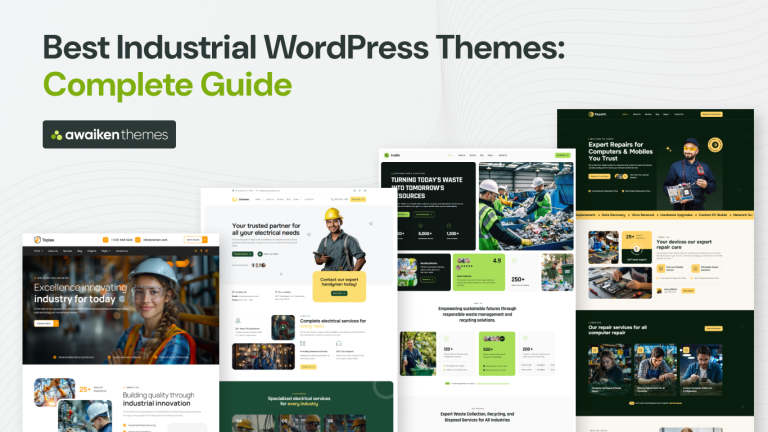Click the green header button in Ecobin theme
Image resolution: width=768 pixels, height=432 pixels.
point(562,155)
